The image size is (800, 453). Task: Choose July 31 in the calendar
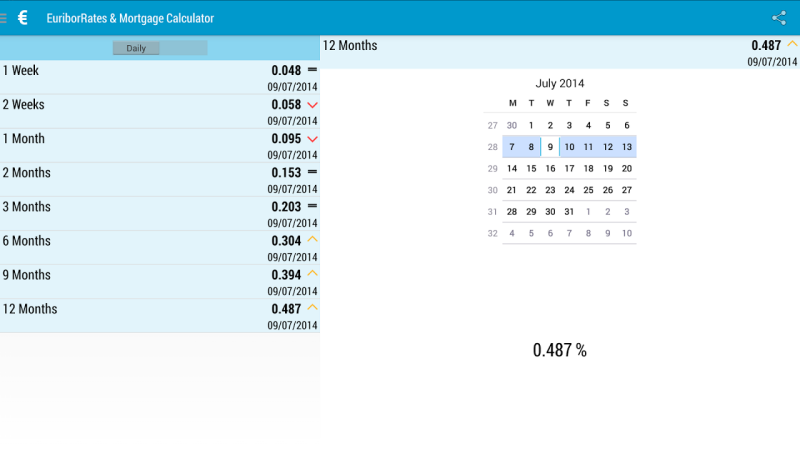point(569,212)
